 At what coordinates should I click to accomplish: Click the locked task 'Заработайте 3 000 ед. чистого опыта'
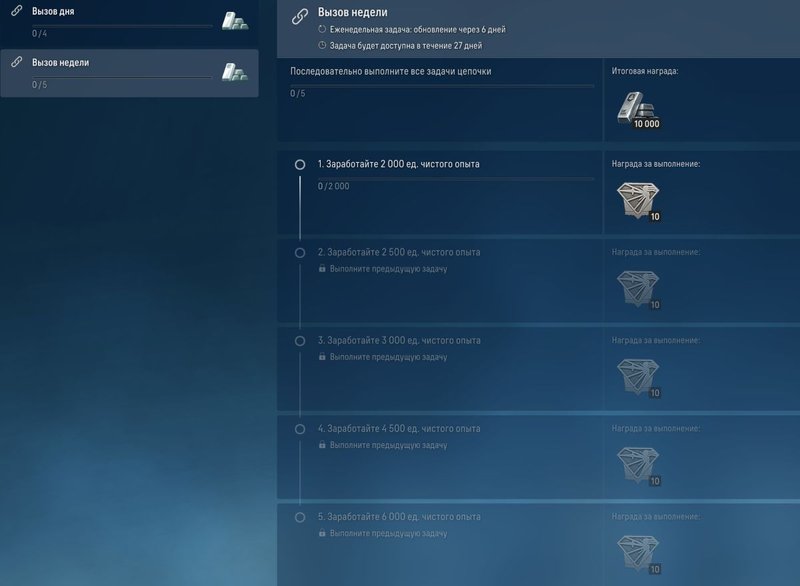tap(399, 341)
